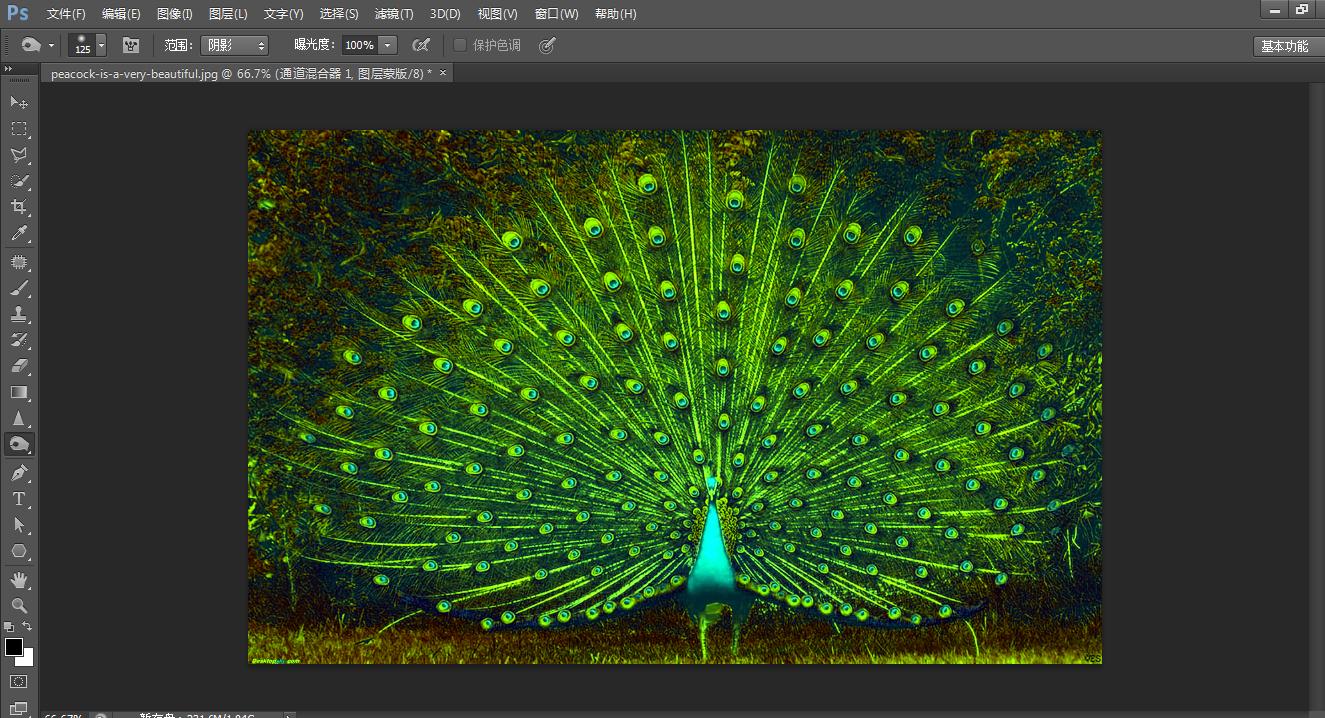Select the Pen tool
This screenshot has width=1325, height=718.
pos(19,472)
